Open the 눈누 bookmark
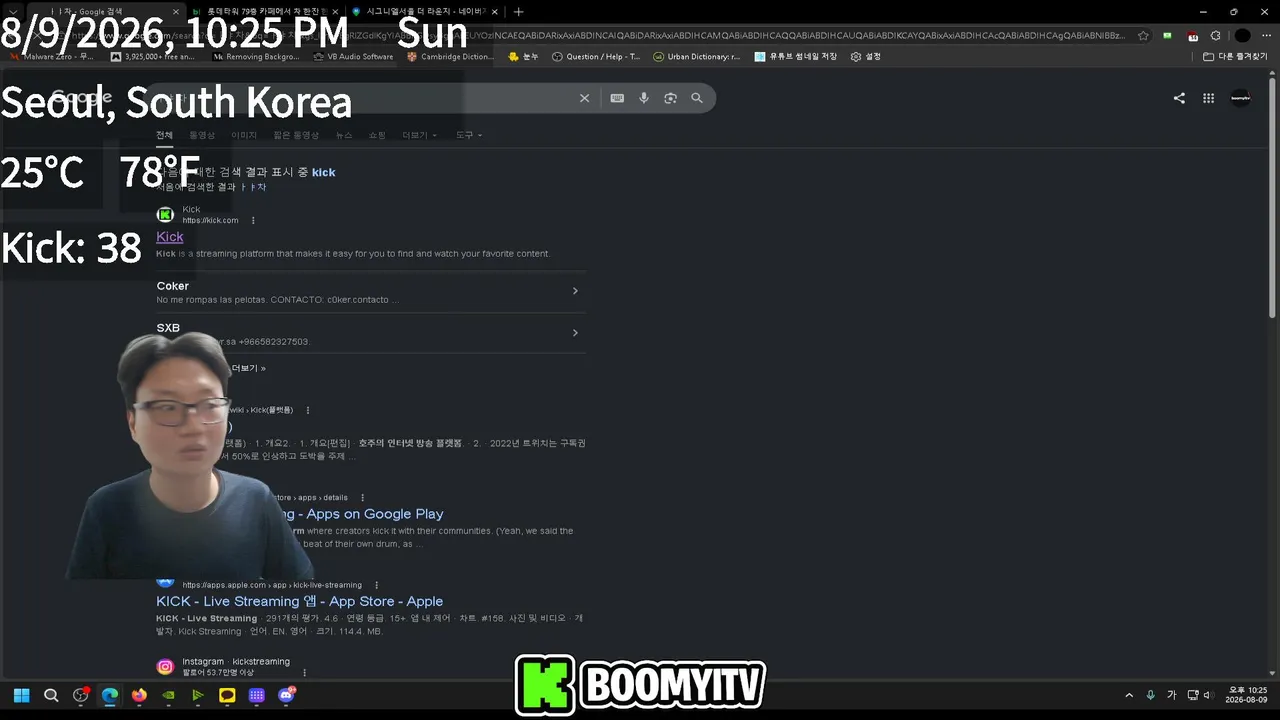Viewport: 1280px width, 720px height. [525, 57]
